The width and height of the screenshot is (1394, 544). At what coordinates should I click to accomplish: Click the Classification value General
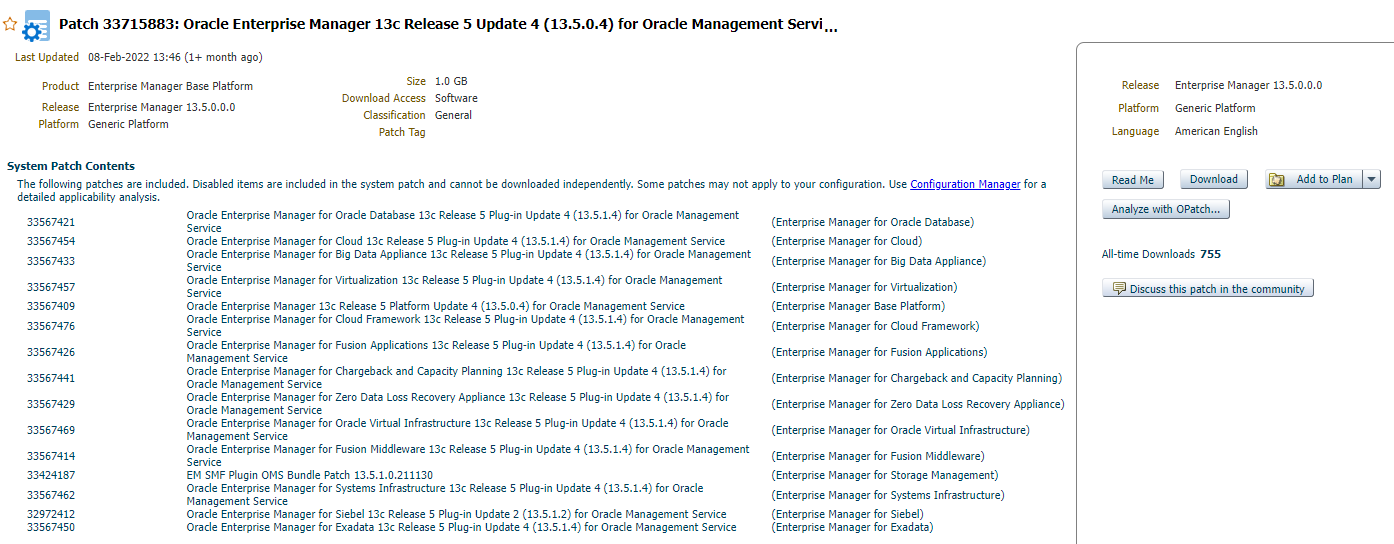pyautogui.click(x=453, y=115)
